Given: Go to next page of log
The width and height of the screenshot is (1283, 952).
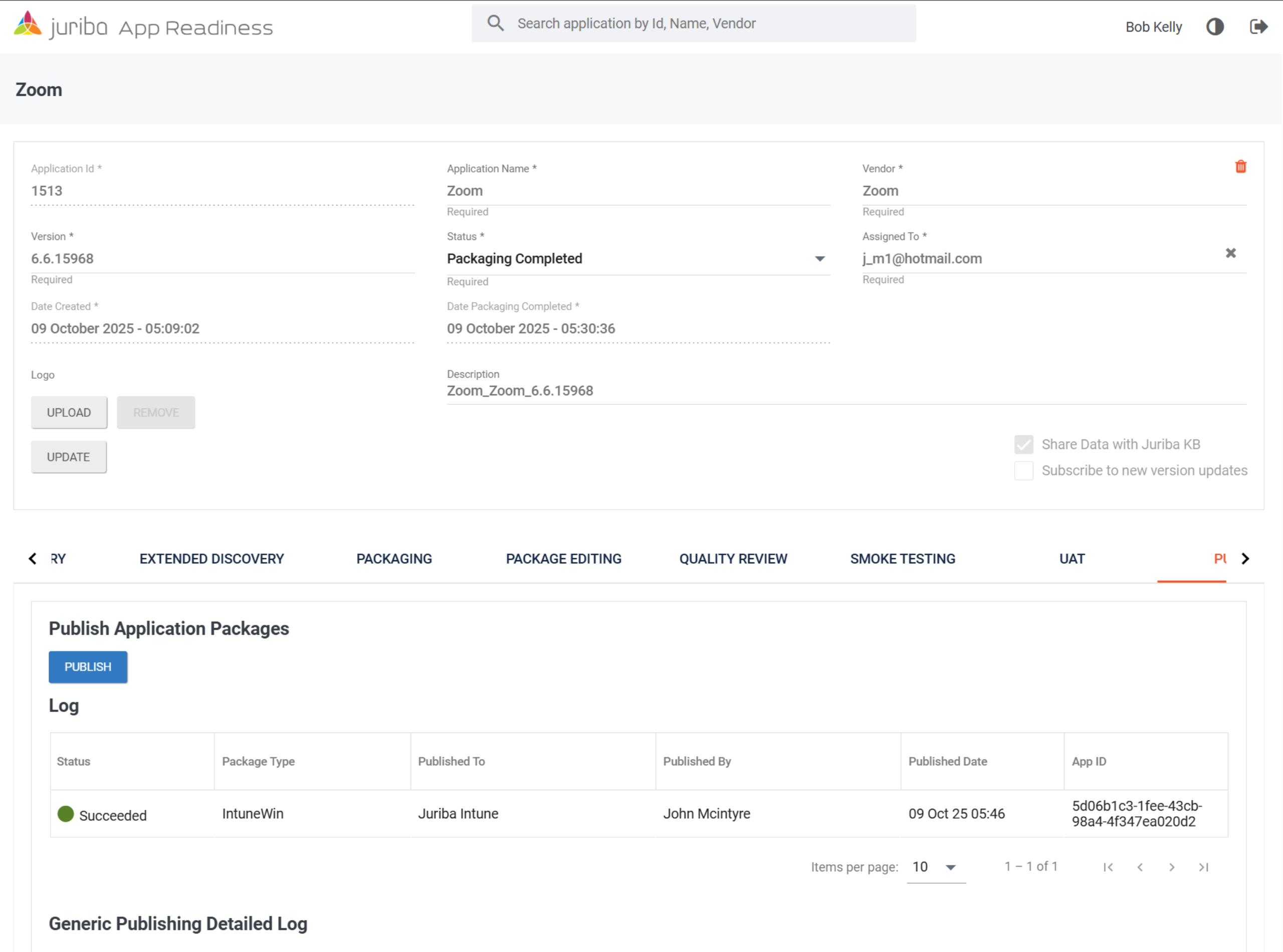Looking at the screenshot, I should [x=1172, y=867].
